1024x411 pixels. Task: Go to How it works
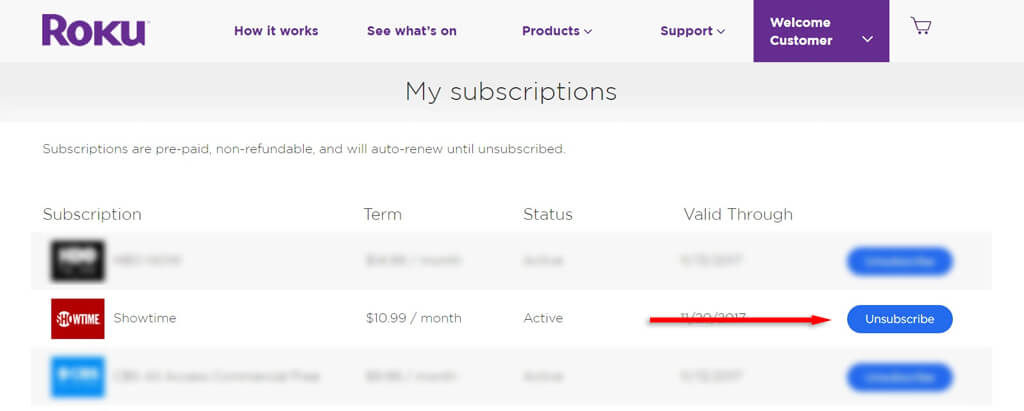276,31
